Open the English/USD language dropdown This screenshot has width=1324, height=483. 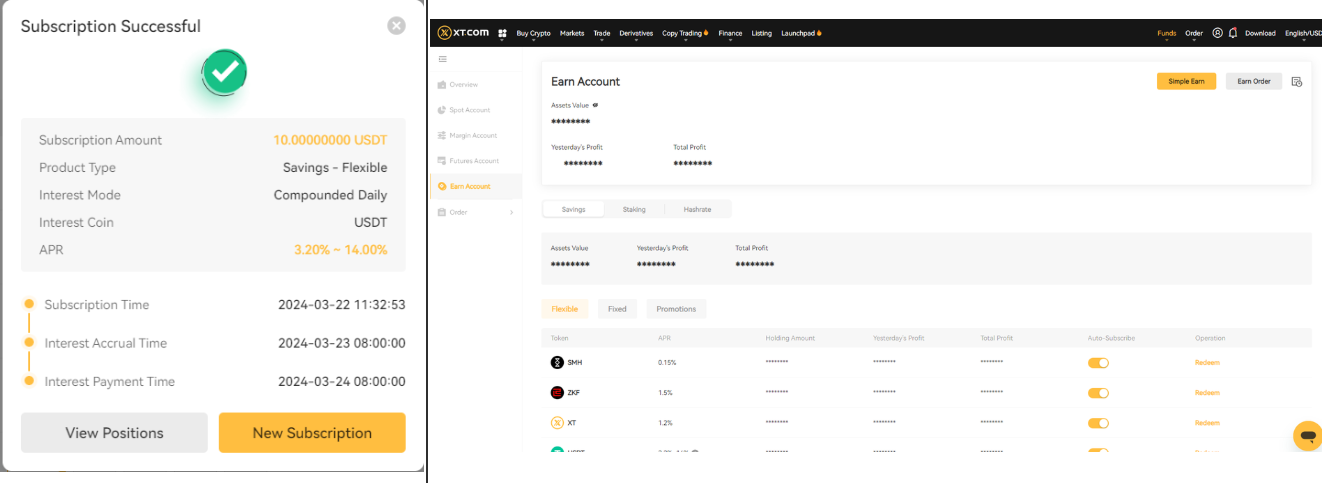point(1302,33)
